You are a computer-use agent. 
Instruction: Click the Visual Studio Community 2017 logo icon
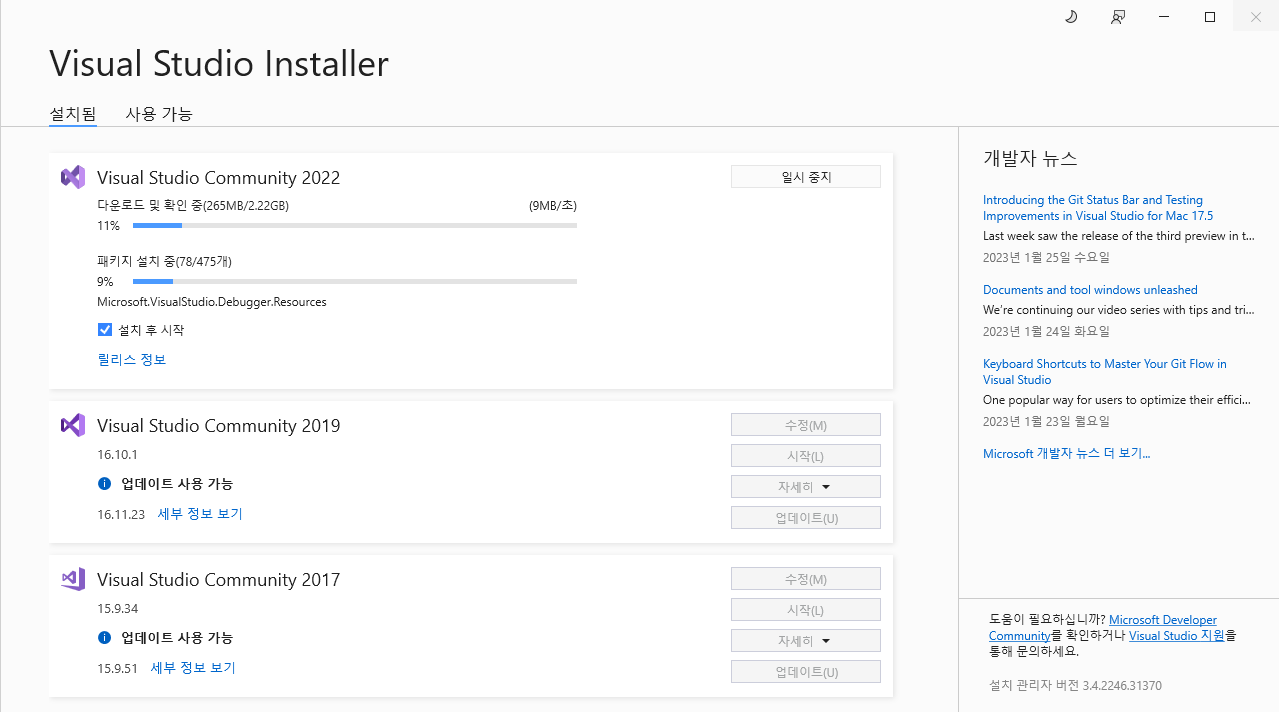72,580
